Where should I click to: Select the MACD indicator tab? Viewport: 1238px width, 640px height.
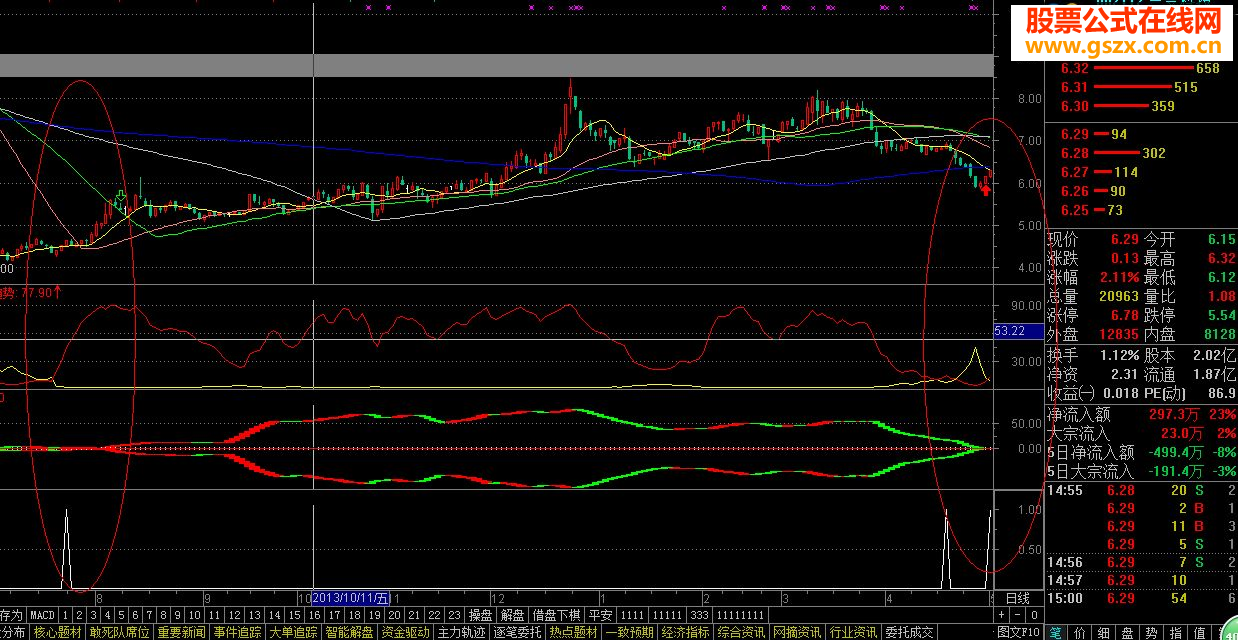tap(42, 615)
